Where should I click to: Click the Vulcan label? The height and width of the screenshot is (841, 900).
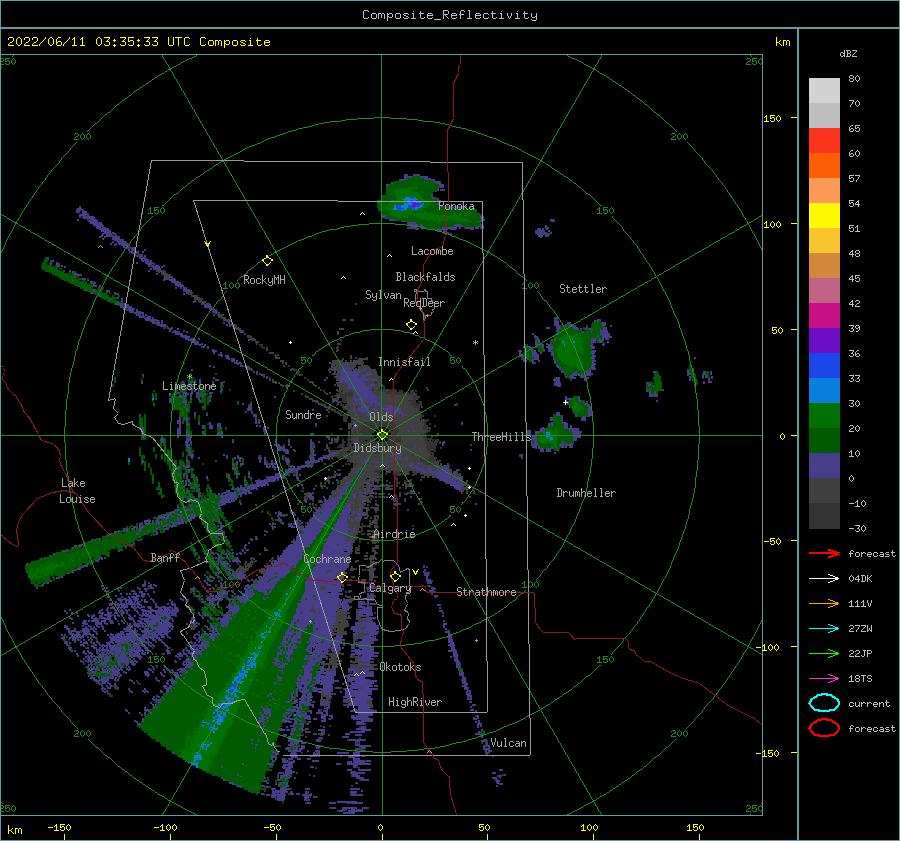(x=508, y=743)
